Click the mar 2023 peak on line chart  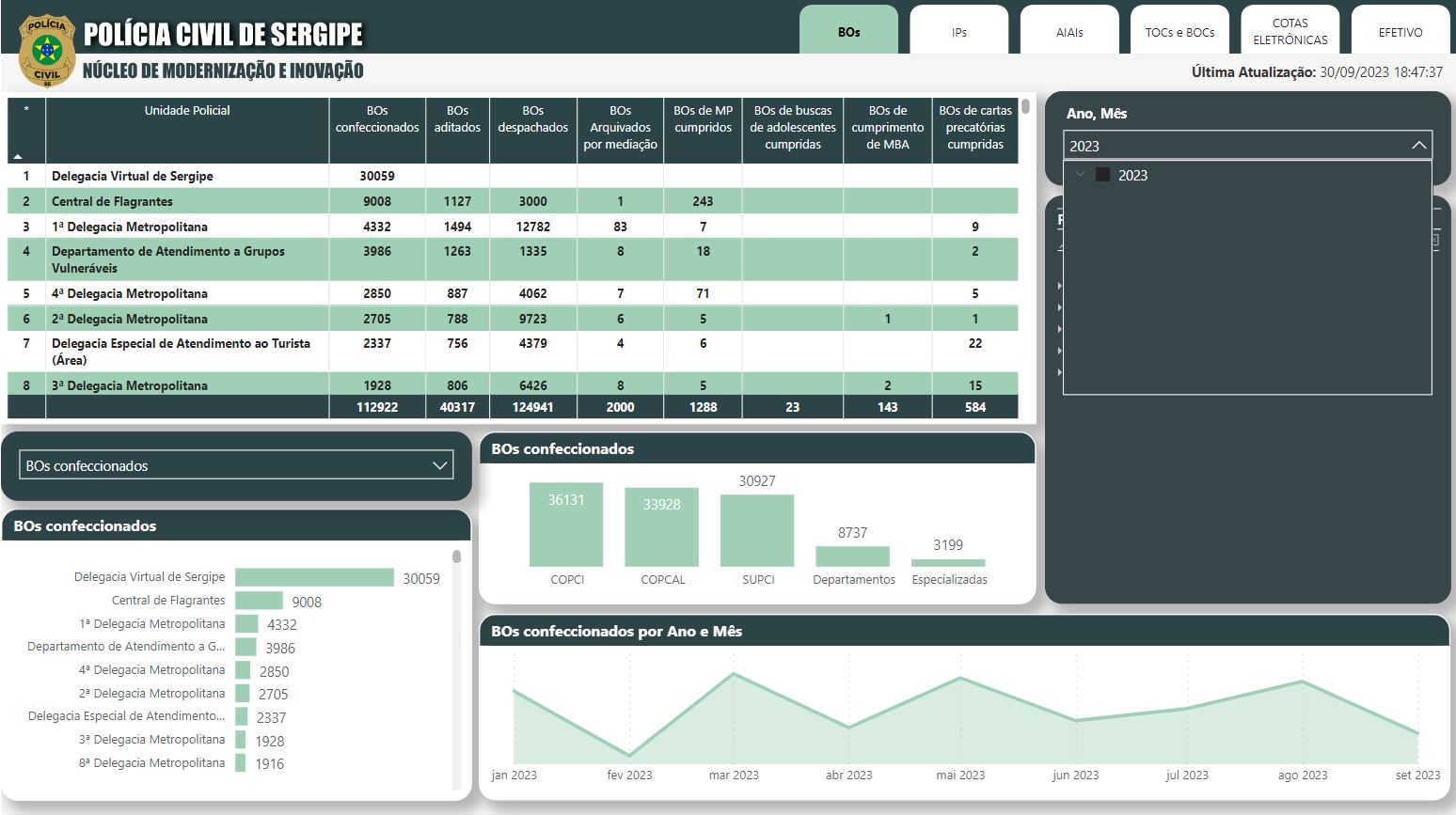click(x=733, y=674)
